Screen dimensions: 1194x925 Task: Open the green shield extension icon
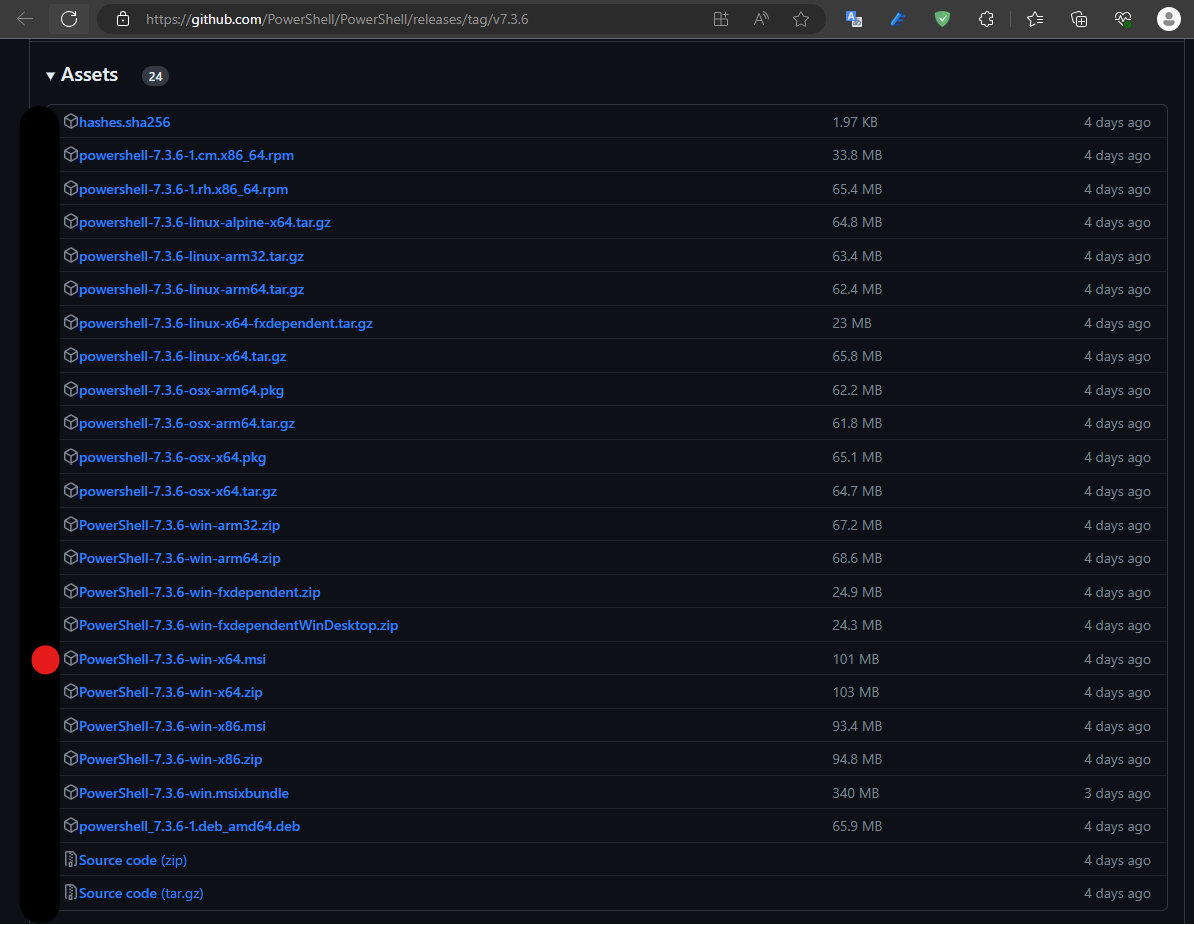[x=943, y=19]
